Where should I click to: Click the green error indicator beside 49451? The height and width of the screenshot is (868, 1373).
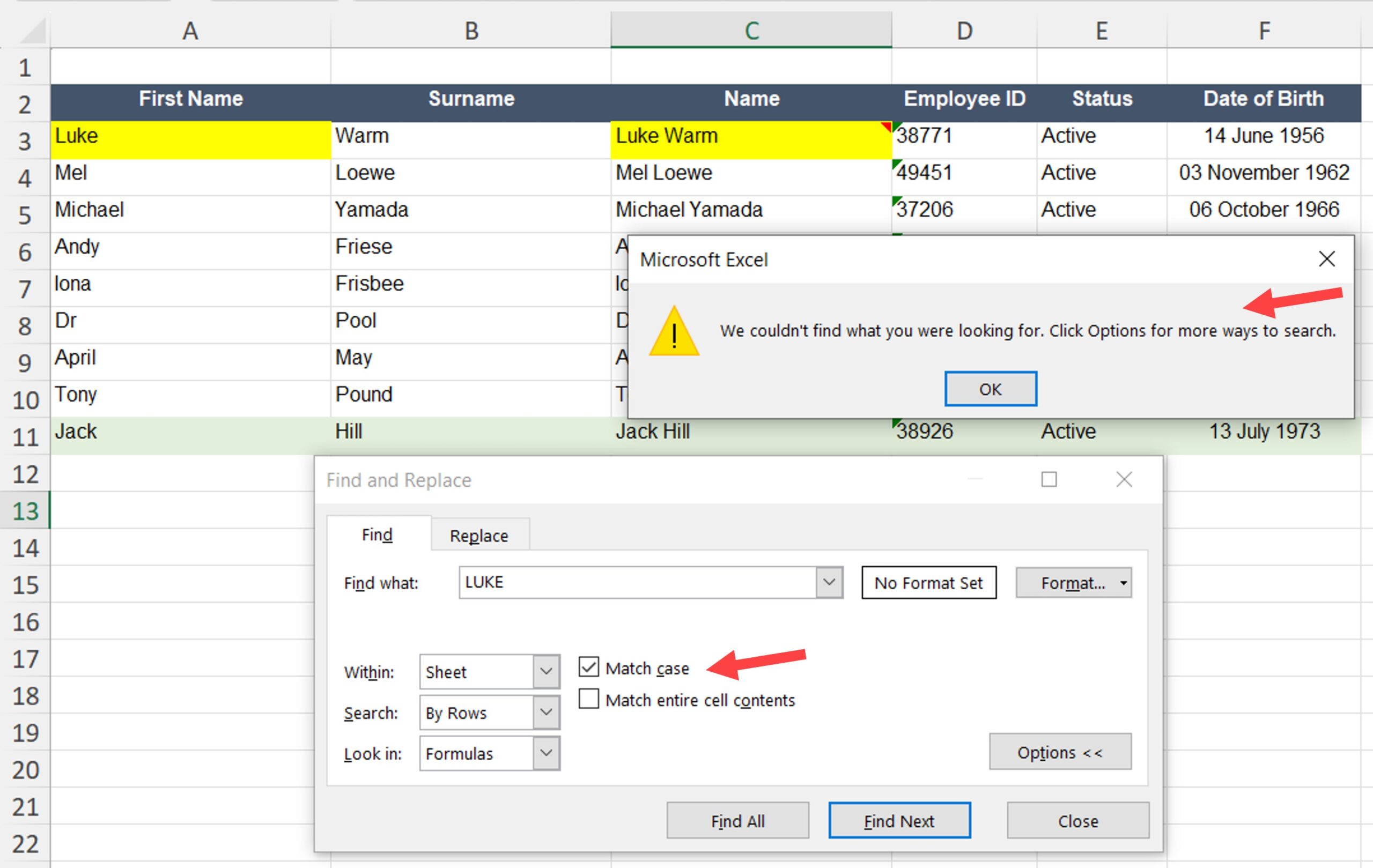tap(896, 165)
